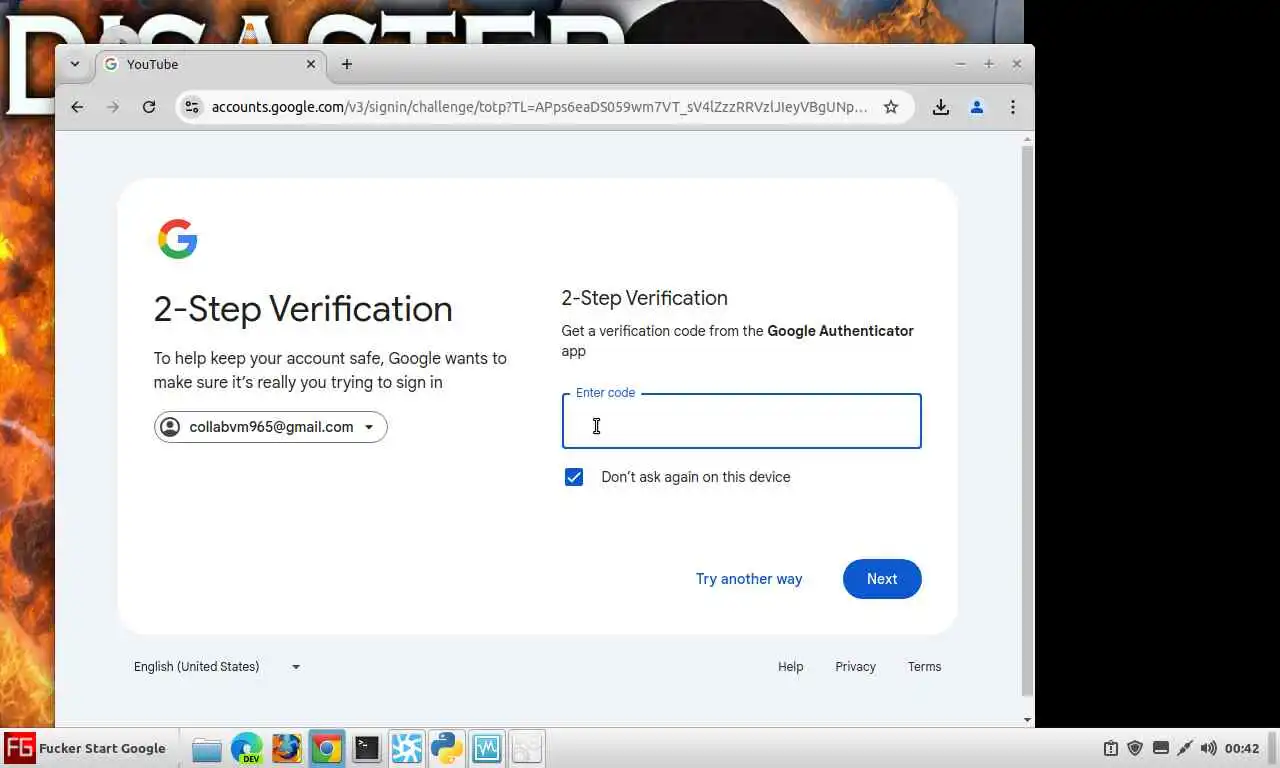Click the Chrome forward arrow
The height and width of the screenshot is (768, 1280).
(113, 107)
